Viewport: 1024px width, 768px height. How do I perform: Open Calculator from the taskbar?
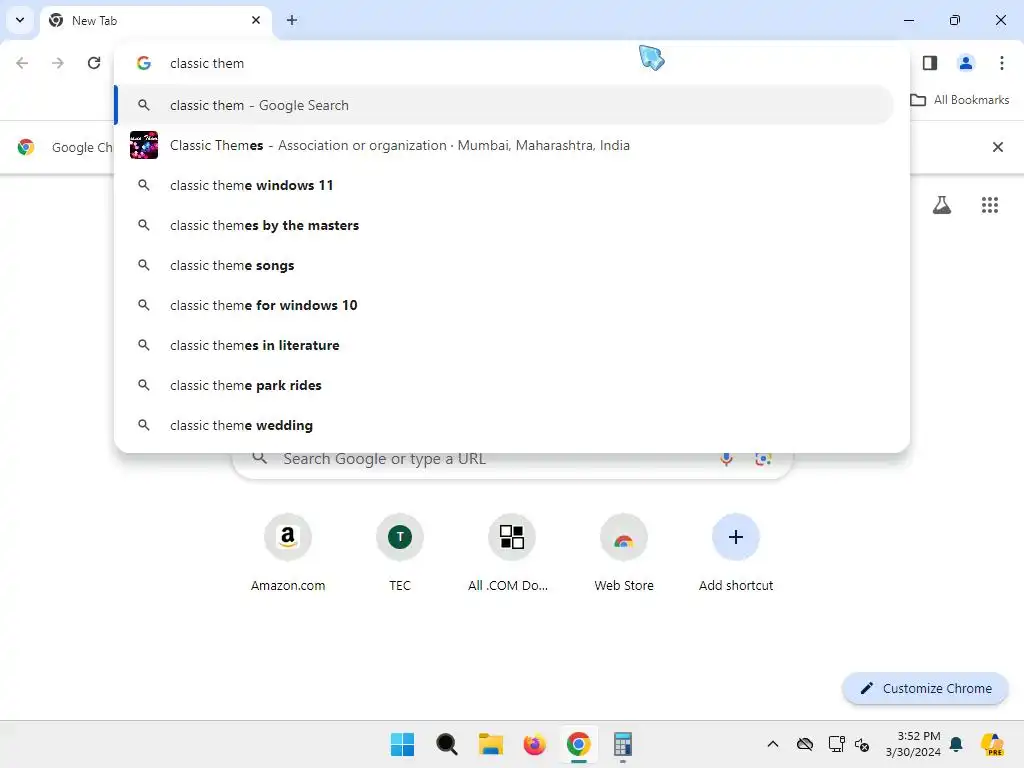click(623, 744)
